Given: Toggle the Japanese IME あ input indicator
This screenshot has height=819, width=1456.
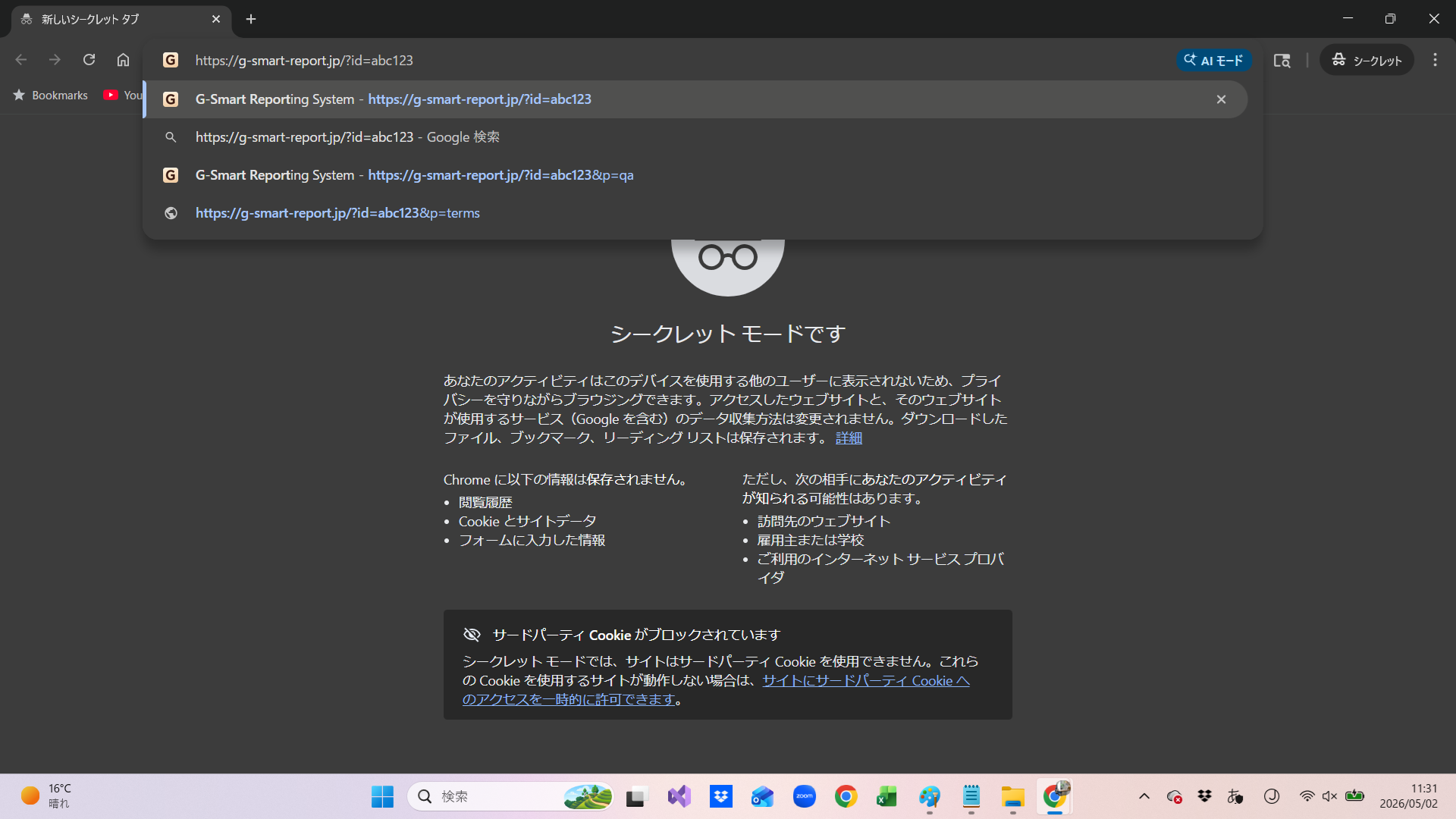Looking at the screenshot, I should click(x=1235, y=796).
